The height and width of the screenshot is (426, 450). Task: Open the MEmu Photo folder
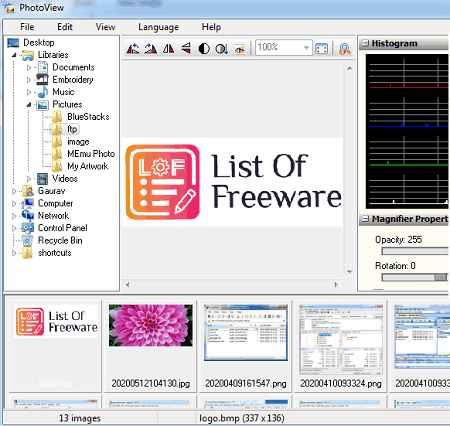pyautogui.click(x=91, y=154)
